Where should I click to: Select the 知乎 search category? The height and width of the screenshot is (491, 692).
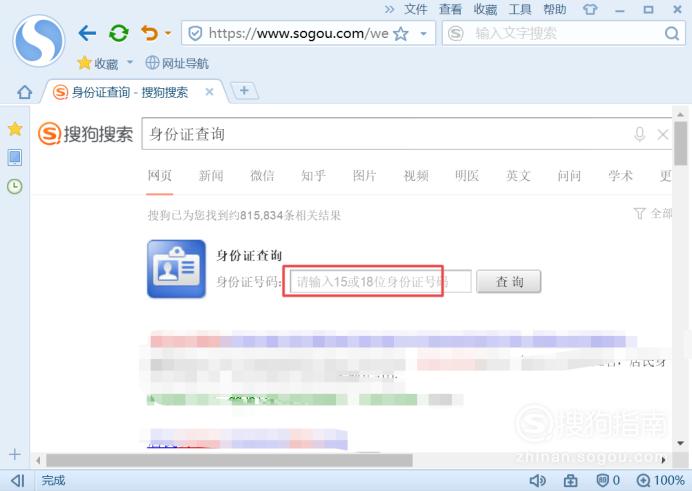click(x=313, y=176)
